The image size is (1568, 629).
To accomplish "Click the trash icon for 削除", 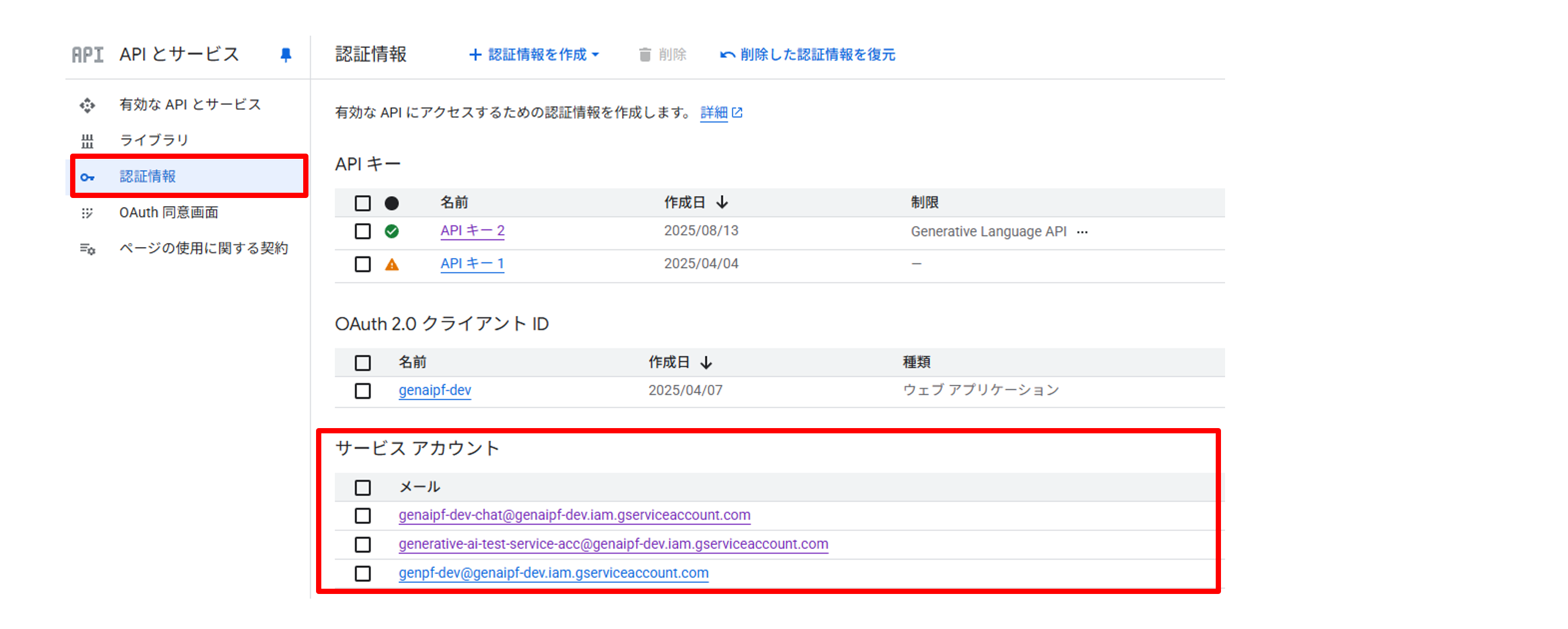I will click(x=644, y=55).
